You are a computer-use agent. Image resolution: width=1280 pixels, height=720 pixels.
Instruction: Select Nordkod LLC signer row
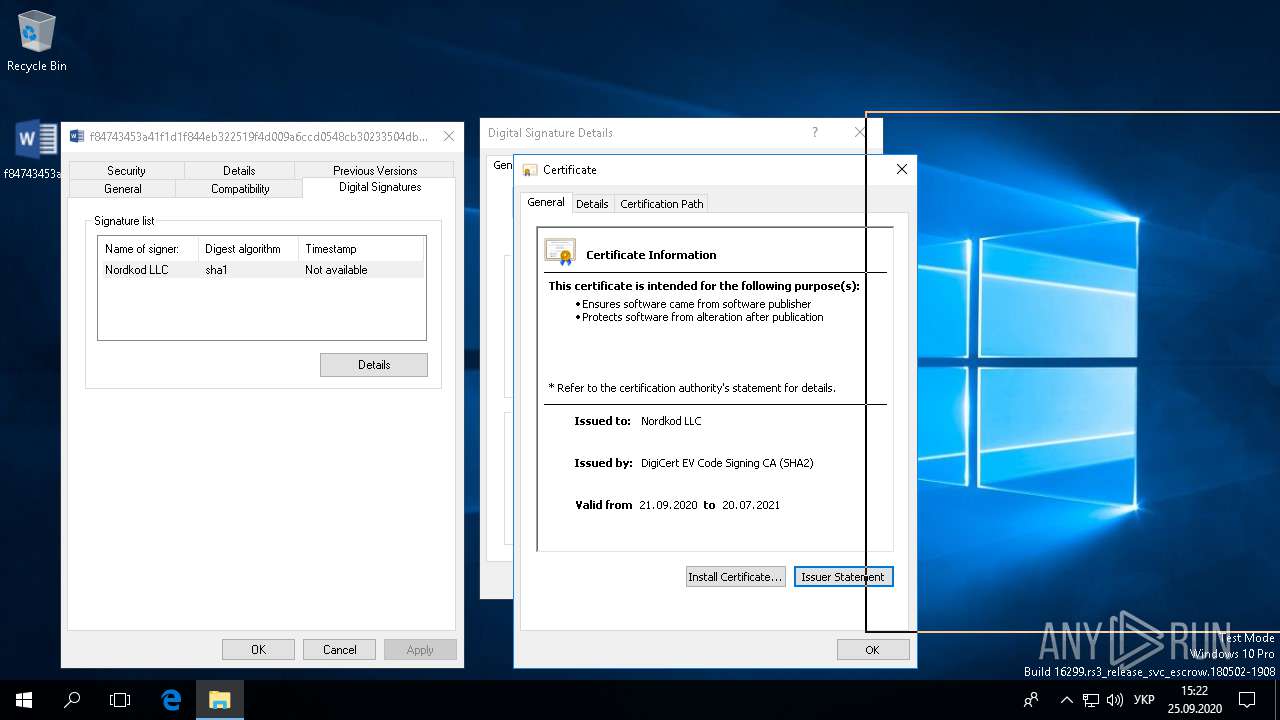[x=262, y=270]
